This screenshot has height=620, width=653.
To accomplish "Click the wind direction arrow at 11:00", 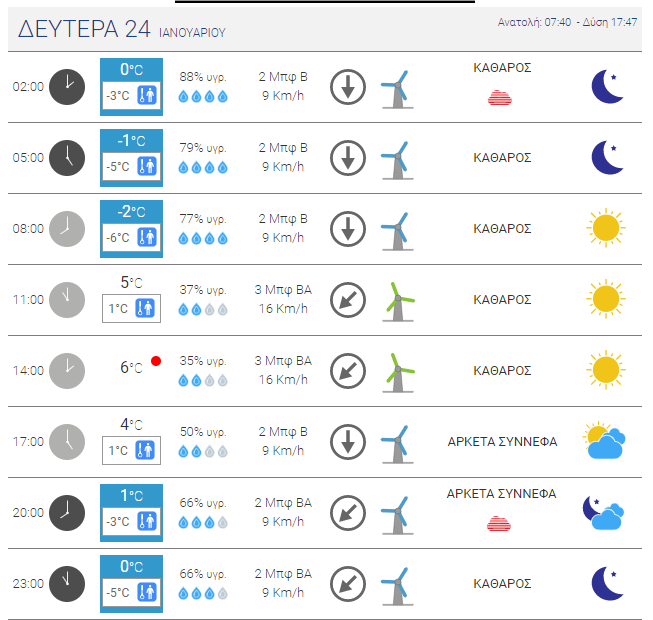I will (x=348, y=299).
